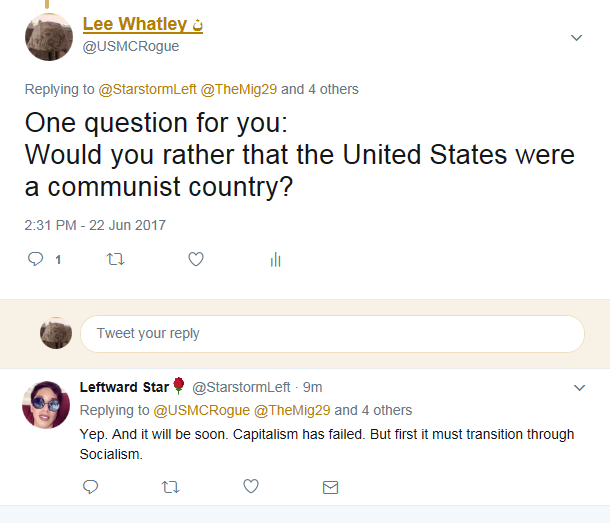Open Lee Whatley's large profile picture
This screenshot has height=523, width=610.
tap(49, 37)
